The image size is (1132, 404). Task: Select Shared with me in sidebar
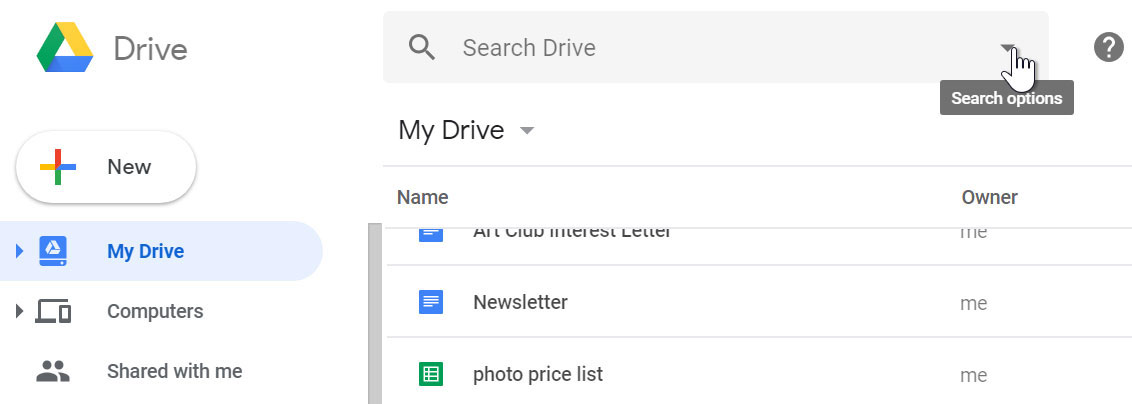coord(174,371)
